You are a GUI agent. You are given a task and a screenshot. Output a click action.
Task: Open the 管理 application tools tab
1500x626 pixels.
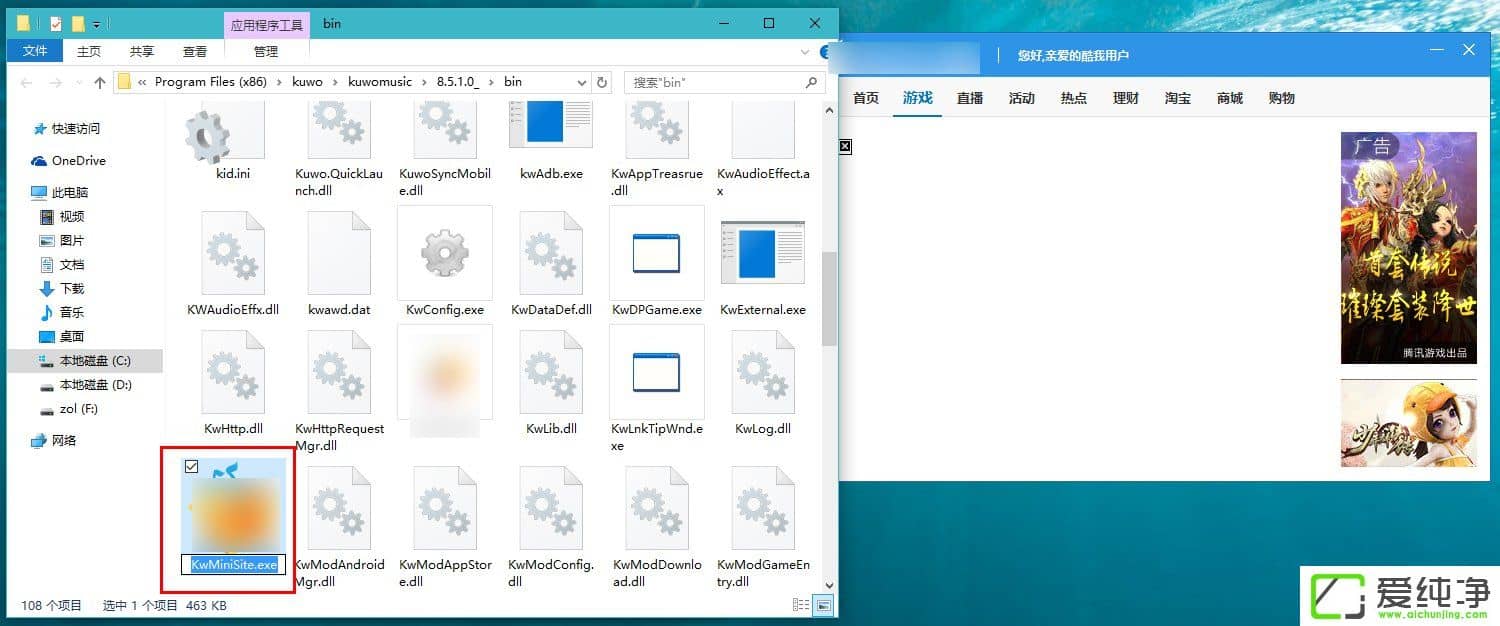265,51
